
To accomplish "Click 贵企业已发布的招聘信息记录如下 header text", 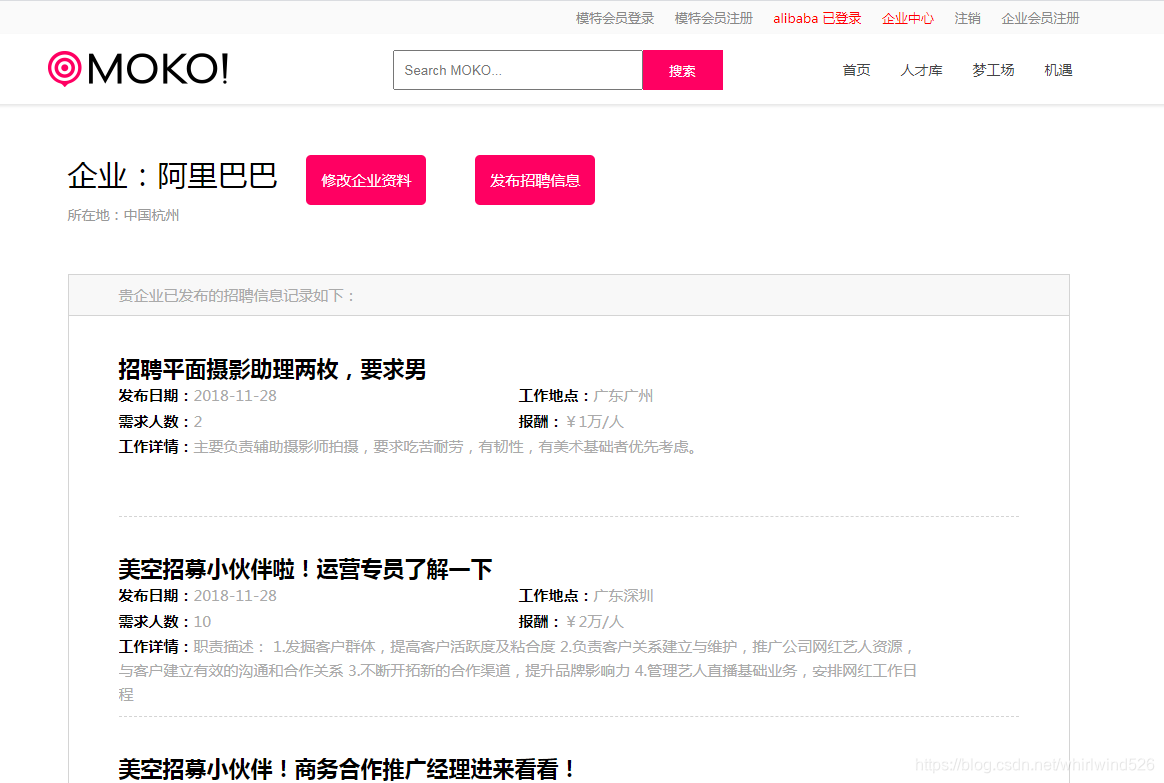I will point(237,295).
